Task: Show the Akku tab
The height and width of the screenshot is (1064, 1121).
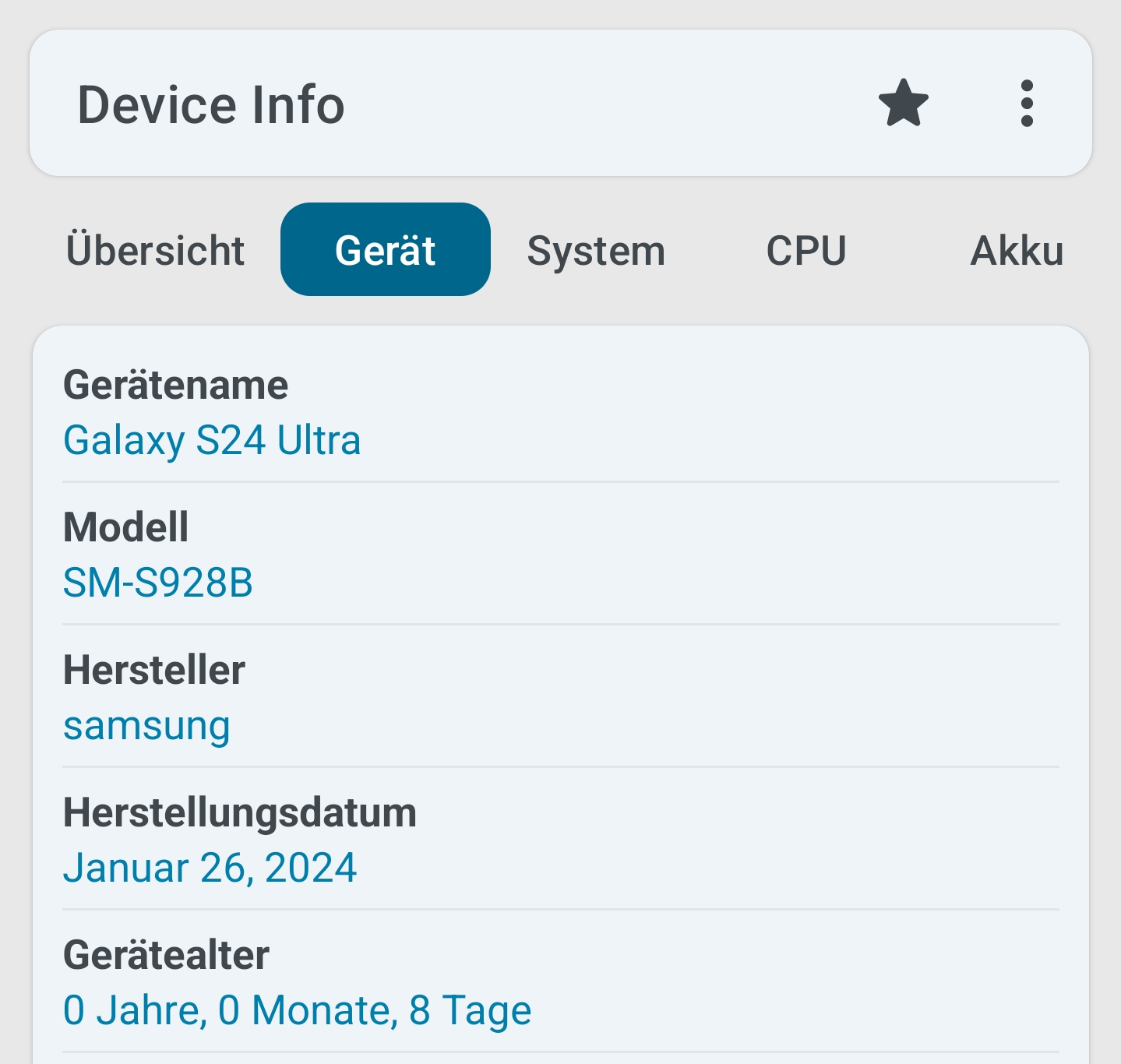Action: 1017,250
